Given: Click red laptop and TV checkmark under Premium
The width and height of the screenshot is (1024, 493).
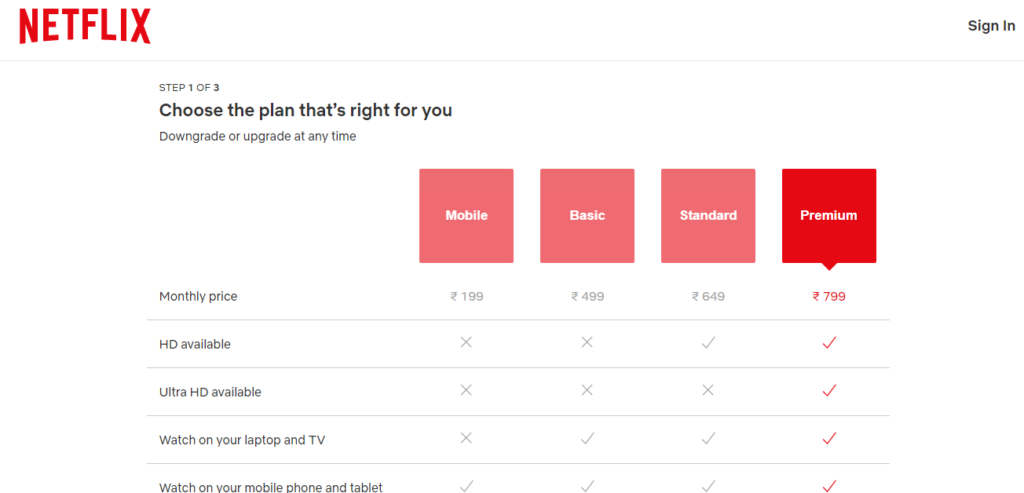Looking at the screenshot, I should pyautogui.click(x=829, y=439).
